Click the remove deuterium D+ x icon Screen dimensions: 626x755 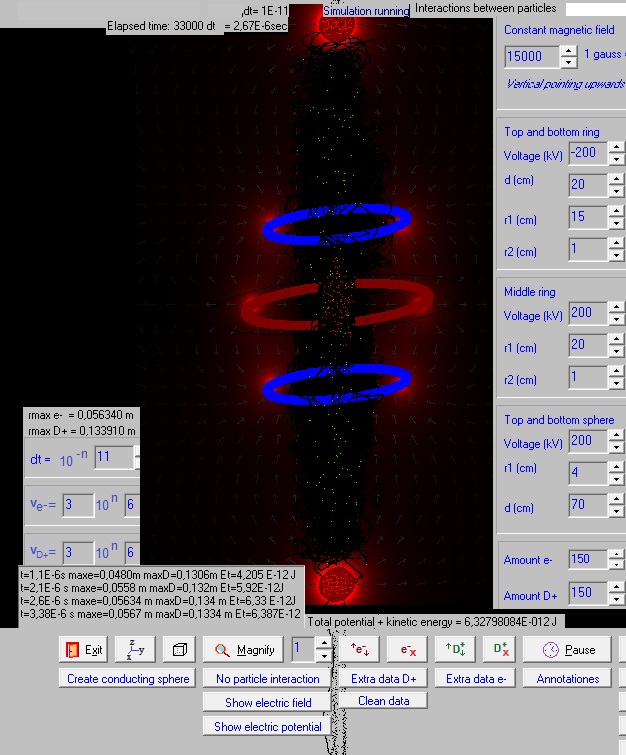tap(500, 650)
